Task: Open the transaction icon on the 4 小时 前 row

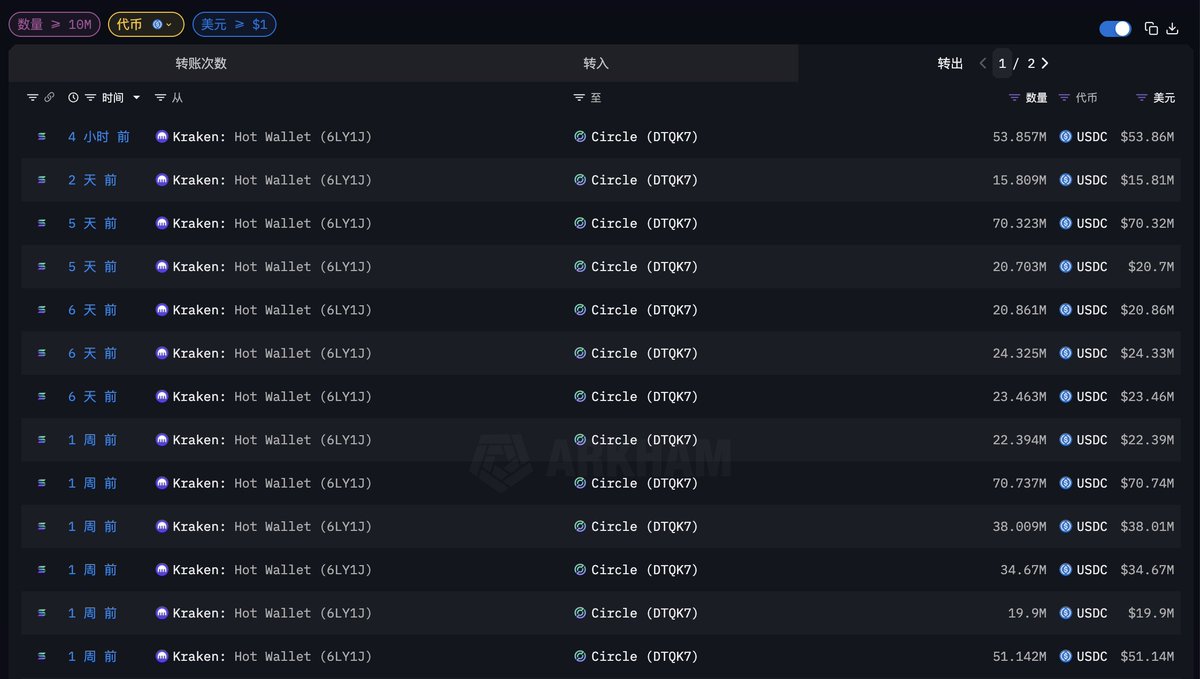Action: pos(41,137)
